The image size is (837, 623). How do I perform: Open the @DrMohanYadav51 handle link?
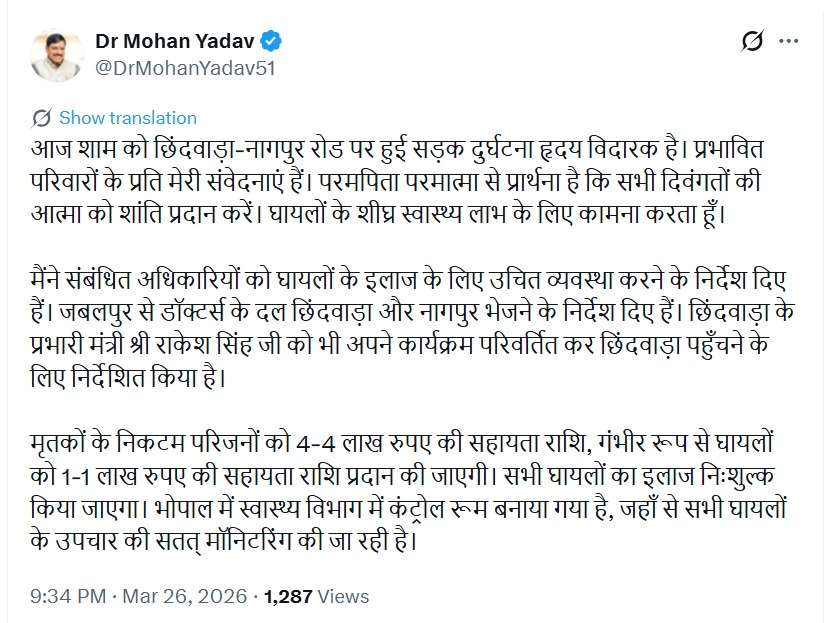tap(185, 68)
